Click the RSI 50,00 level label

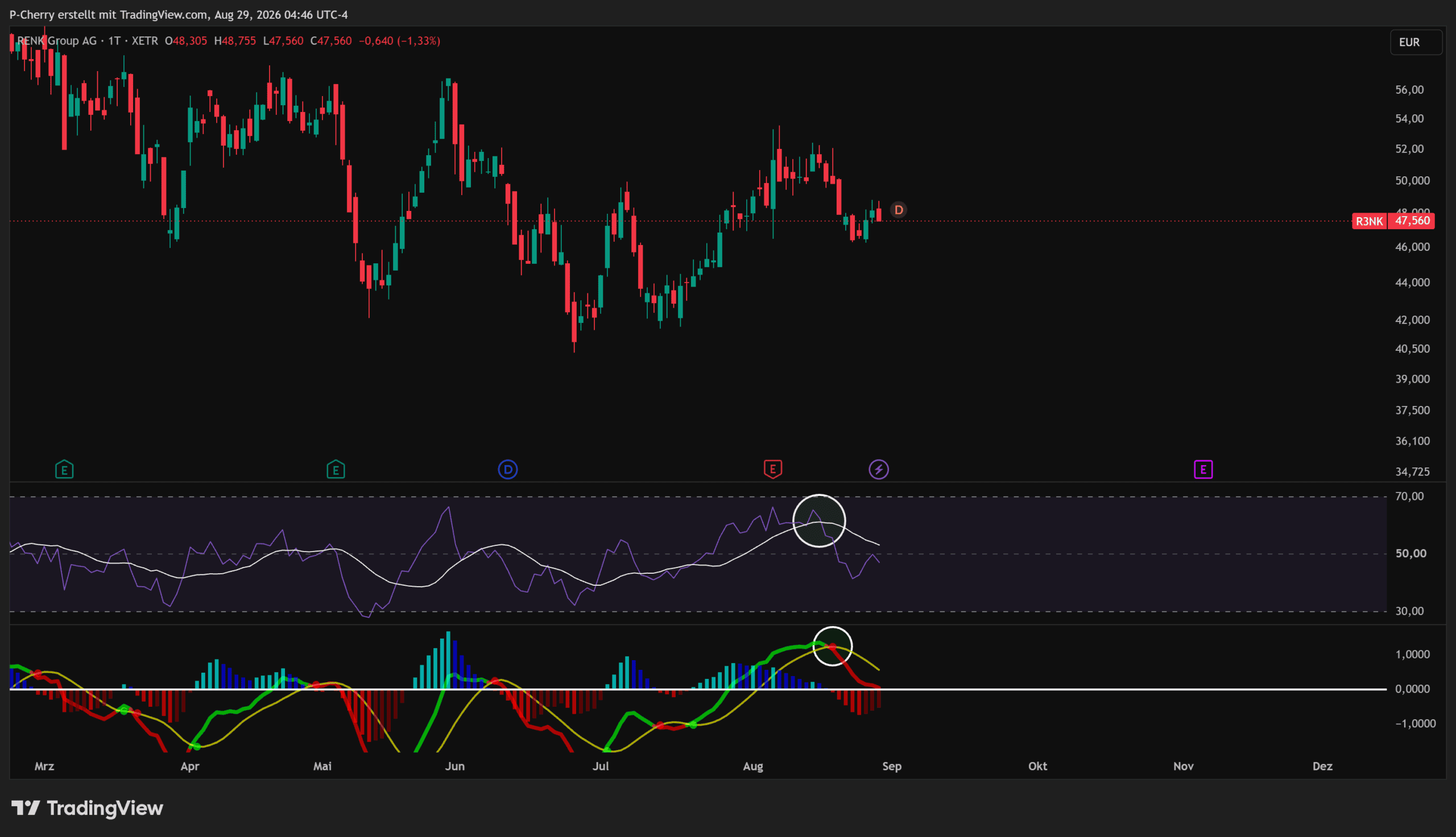pyautogui.click(x=1410, y=554)
